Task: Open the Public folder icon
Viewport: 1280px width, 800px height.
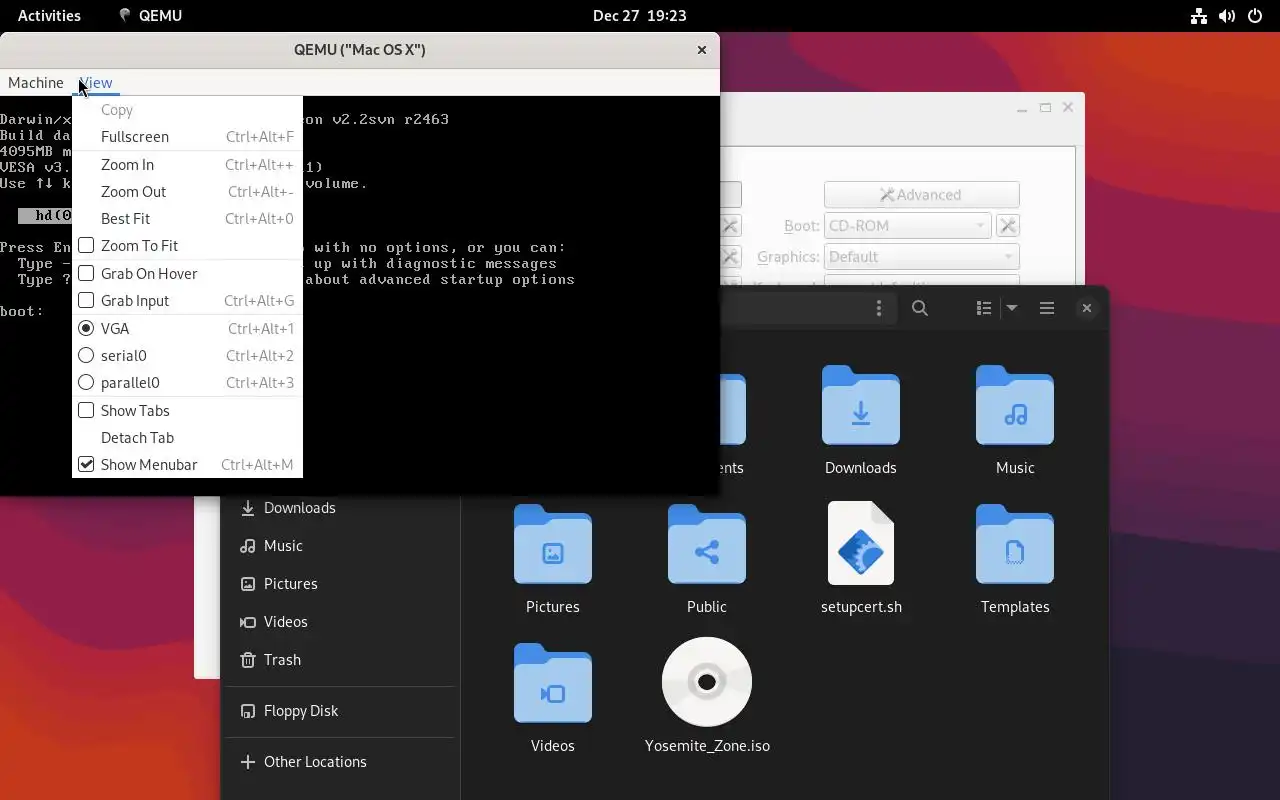Action: coord(707,544)
